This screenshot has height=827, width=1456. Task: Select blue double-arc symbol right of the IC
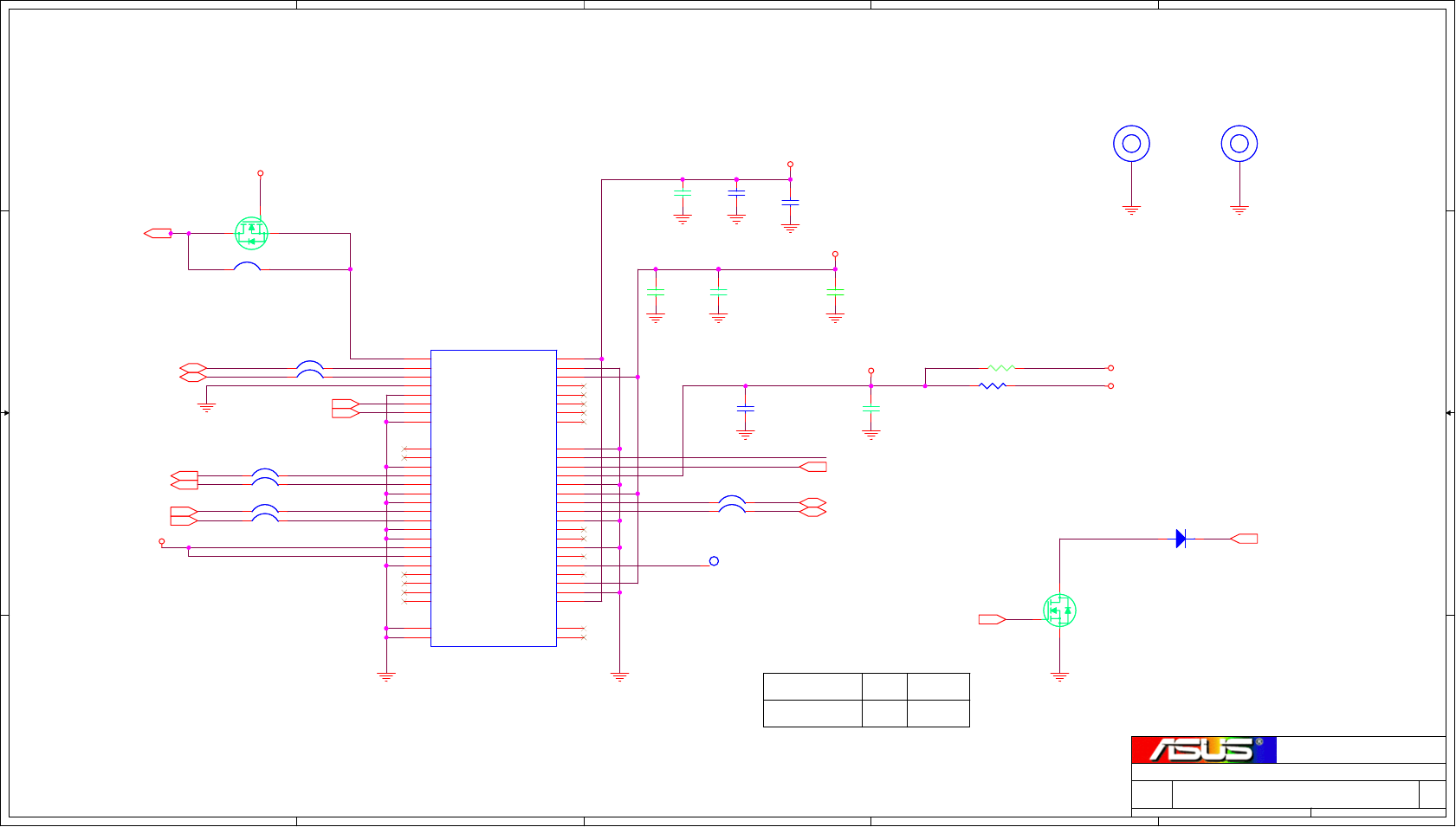732,504
